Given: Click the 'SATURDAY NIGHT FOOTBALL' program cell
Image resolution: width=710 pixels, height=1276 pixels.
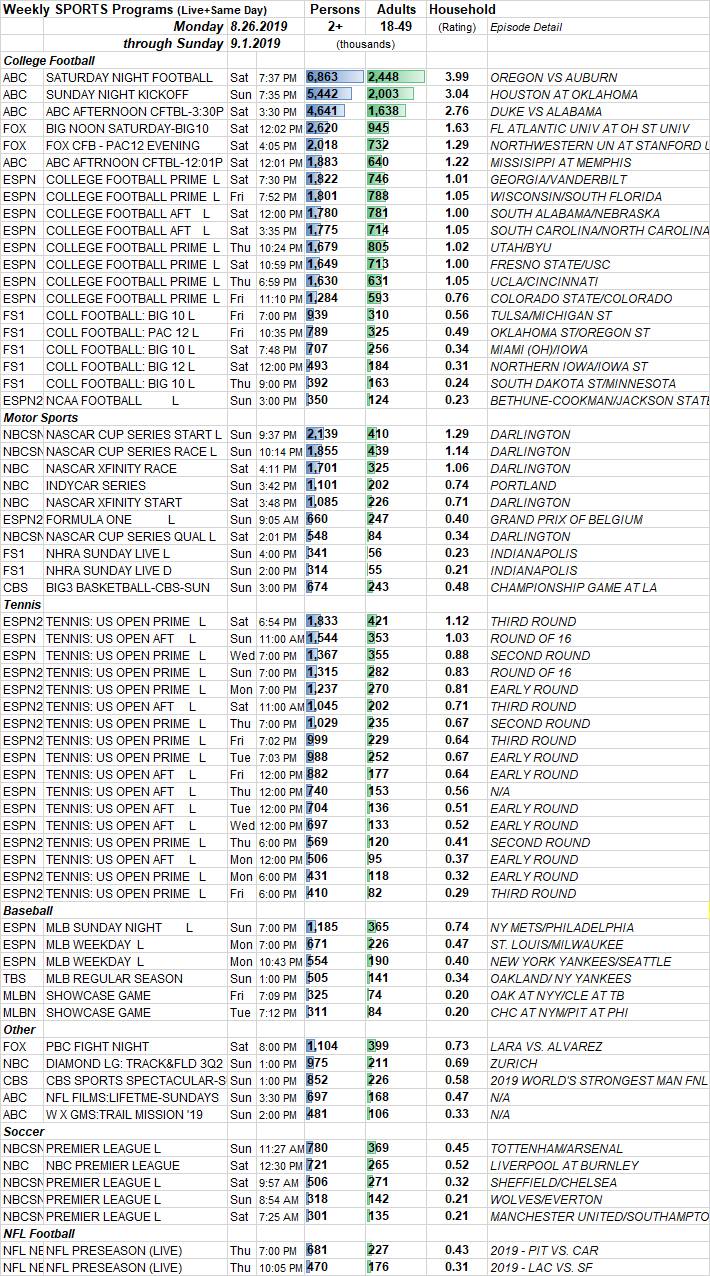Looking at the screenshot, I should [x=130, y=77].
